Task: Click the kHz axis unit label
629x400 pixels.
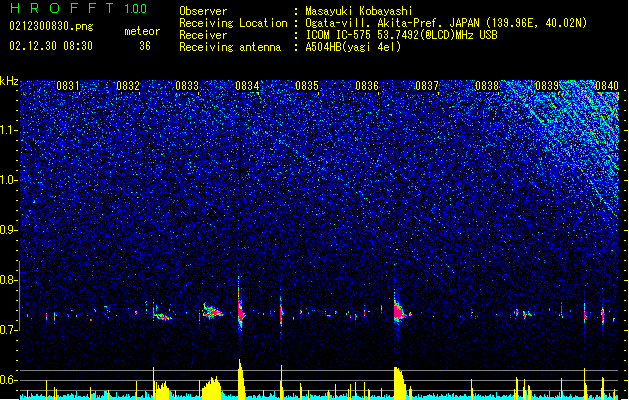Action: point(9,81)
